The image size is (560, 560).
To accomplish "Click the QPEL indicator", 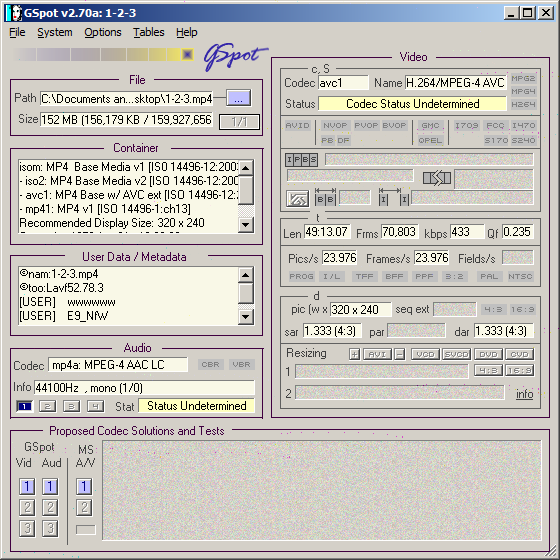I will [430, 140].
